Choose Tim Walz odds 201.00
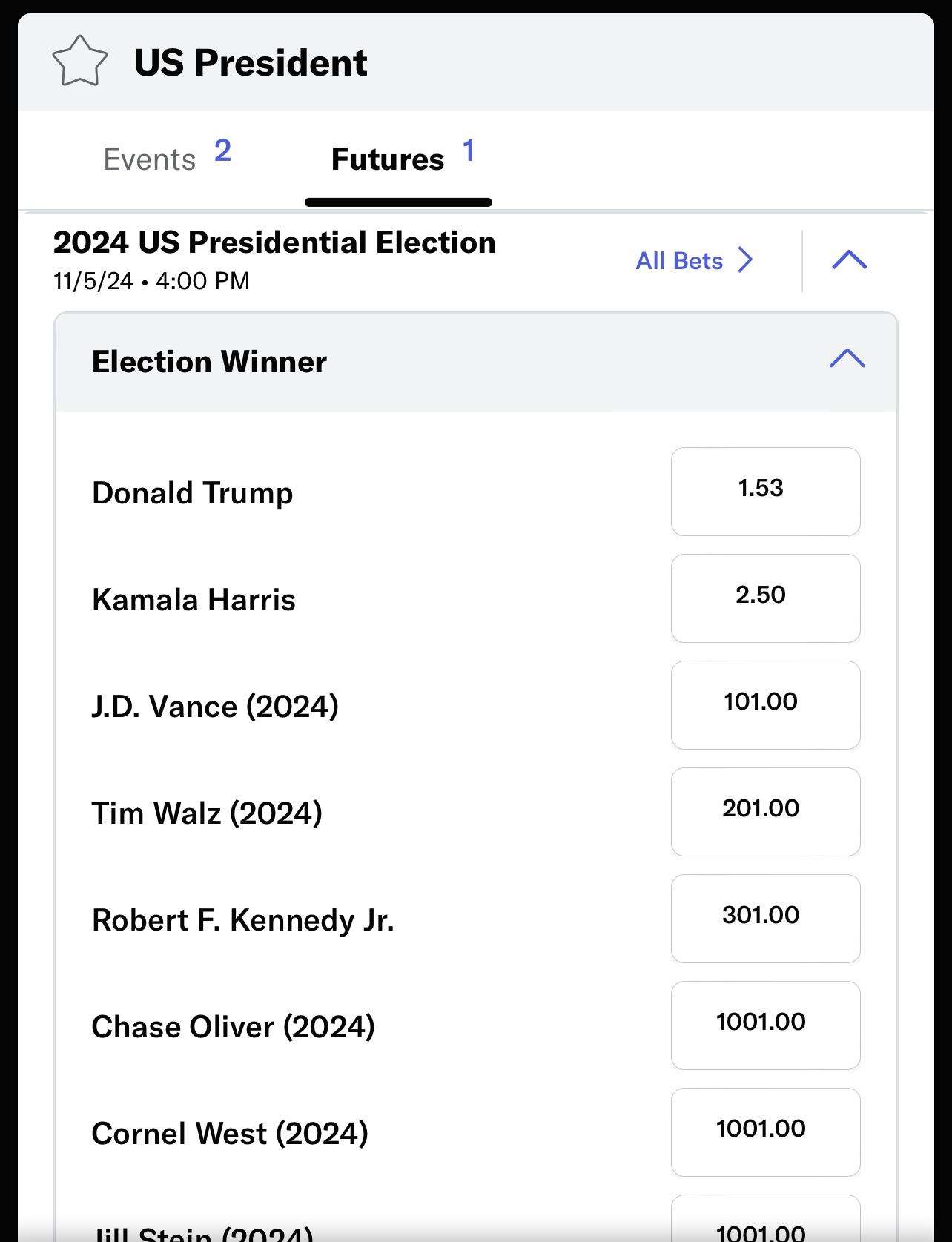This screenshot has height=1242, width=952. [x=765, y=811]
